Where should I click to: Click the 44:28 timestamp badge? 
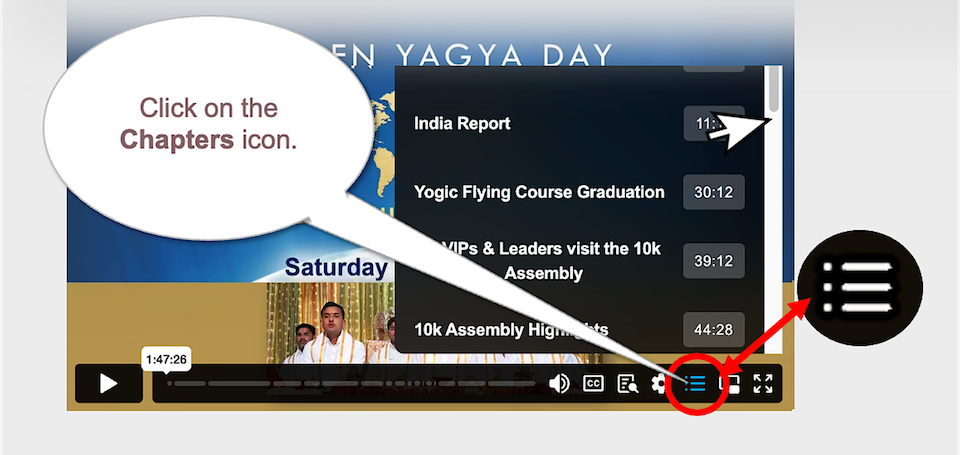714,330
